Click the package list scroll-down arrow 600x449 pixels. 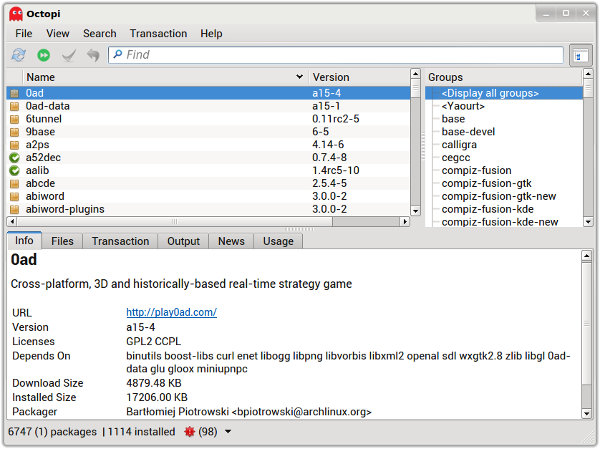415,211
